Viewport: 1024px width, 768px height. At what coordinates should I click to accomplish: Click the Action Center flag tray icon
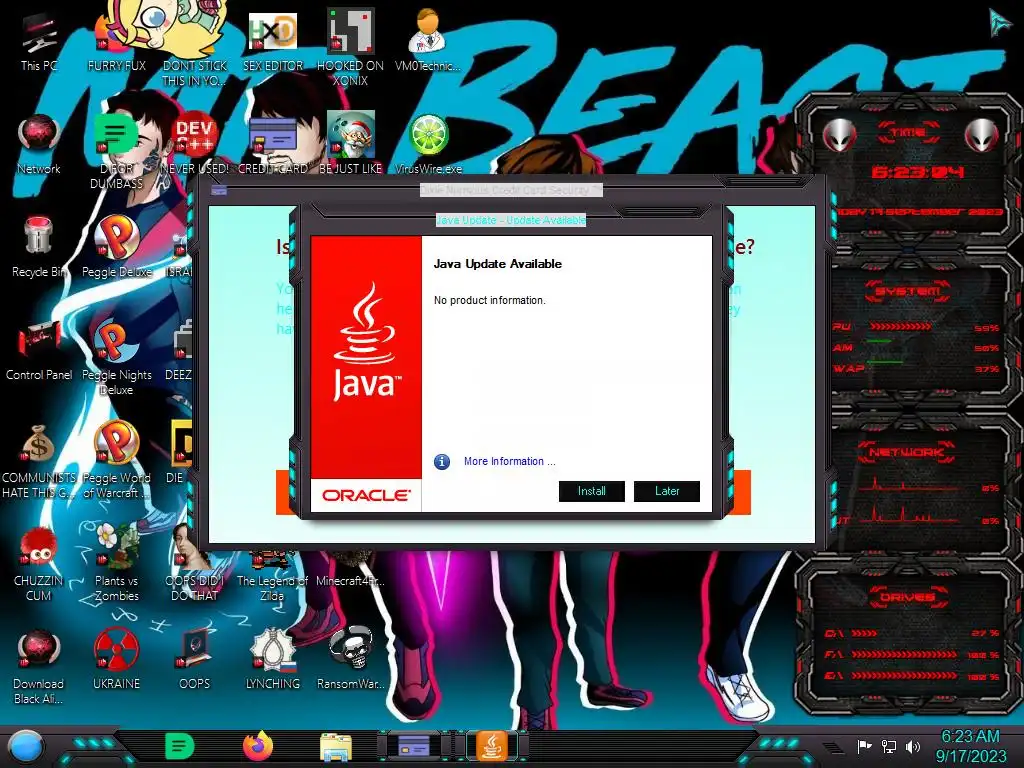pyautogui.click(x=864, y=746)
